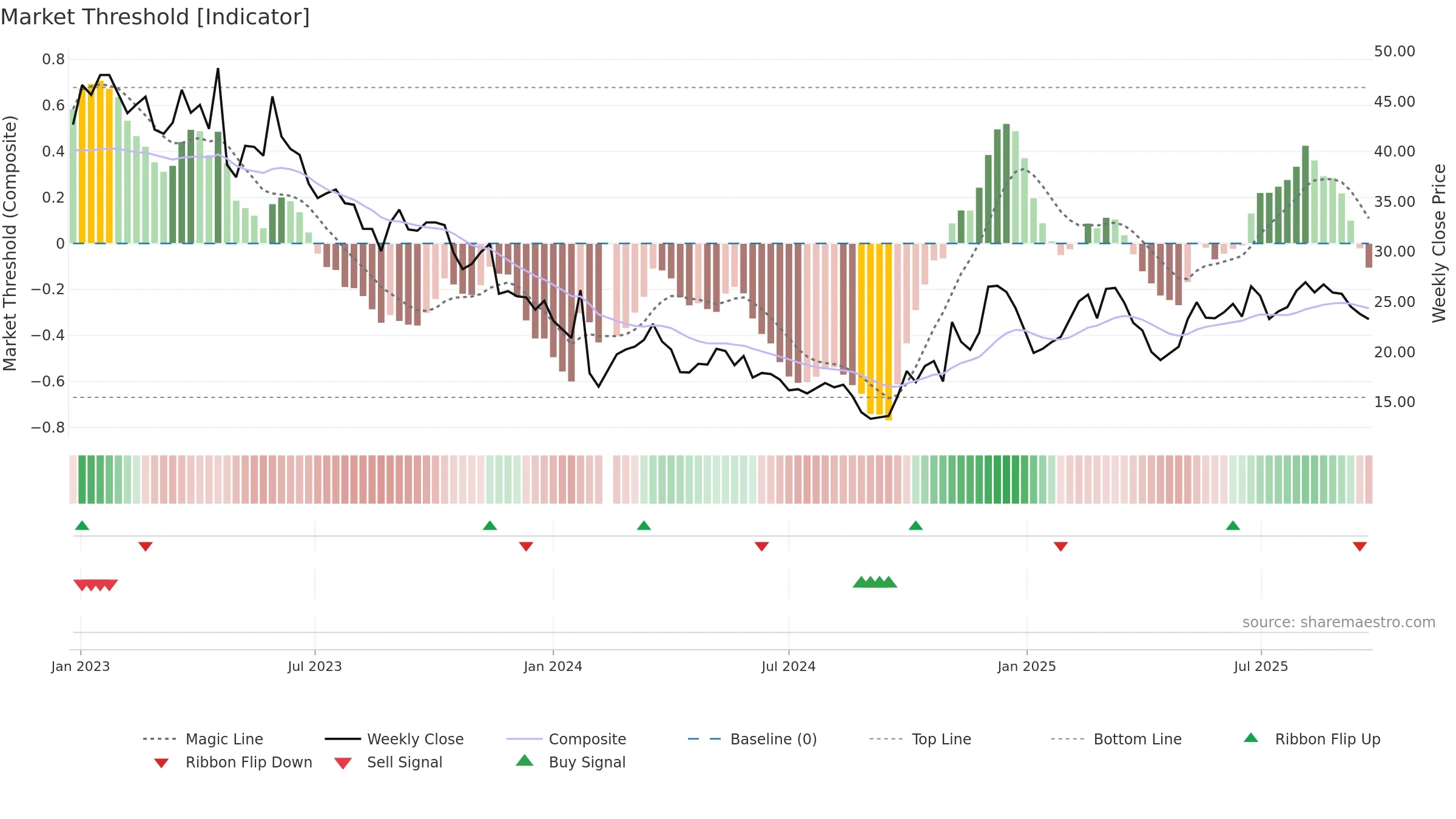Click the Jul 2025 x-axis label

(1261, 667)
